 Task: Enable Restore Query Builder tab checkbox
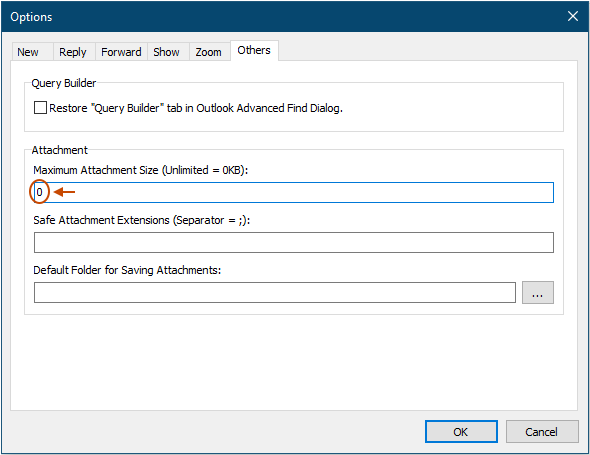point(40,108)
